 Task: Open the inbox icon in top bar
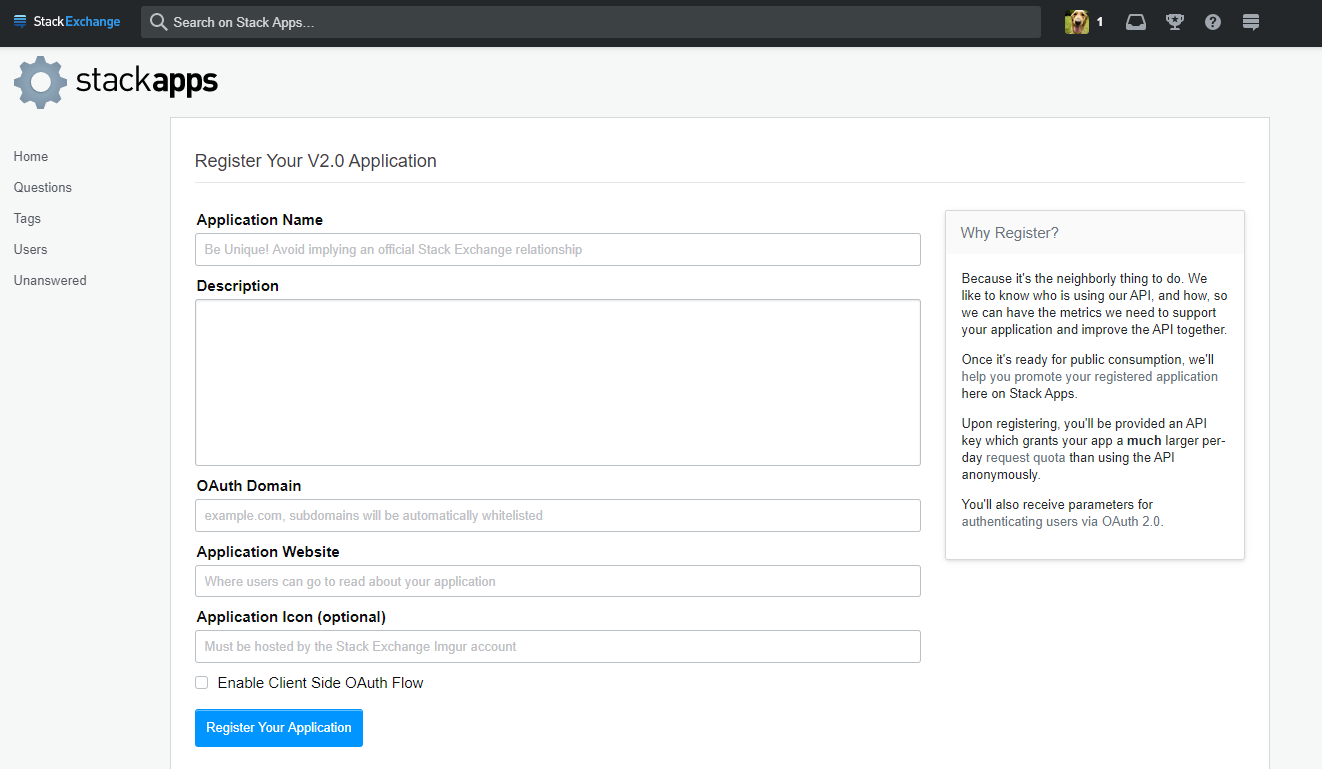[1136, 22]
